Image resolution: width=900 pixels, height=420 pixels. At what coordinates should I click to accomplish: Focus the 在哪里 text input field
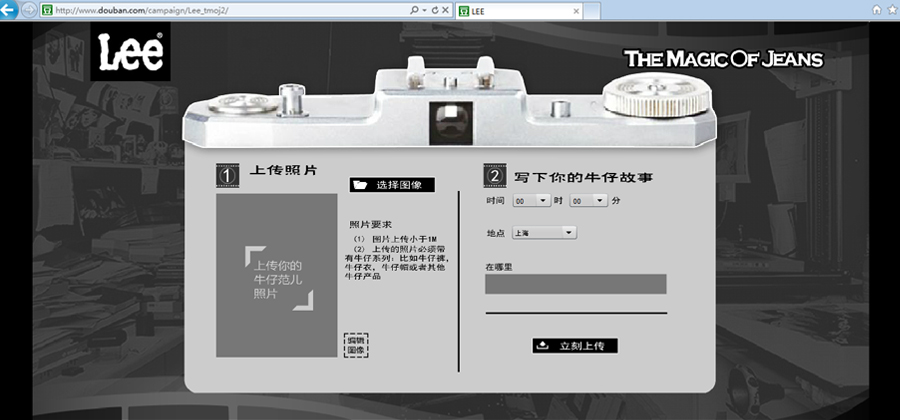576,284
